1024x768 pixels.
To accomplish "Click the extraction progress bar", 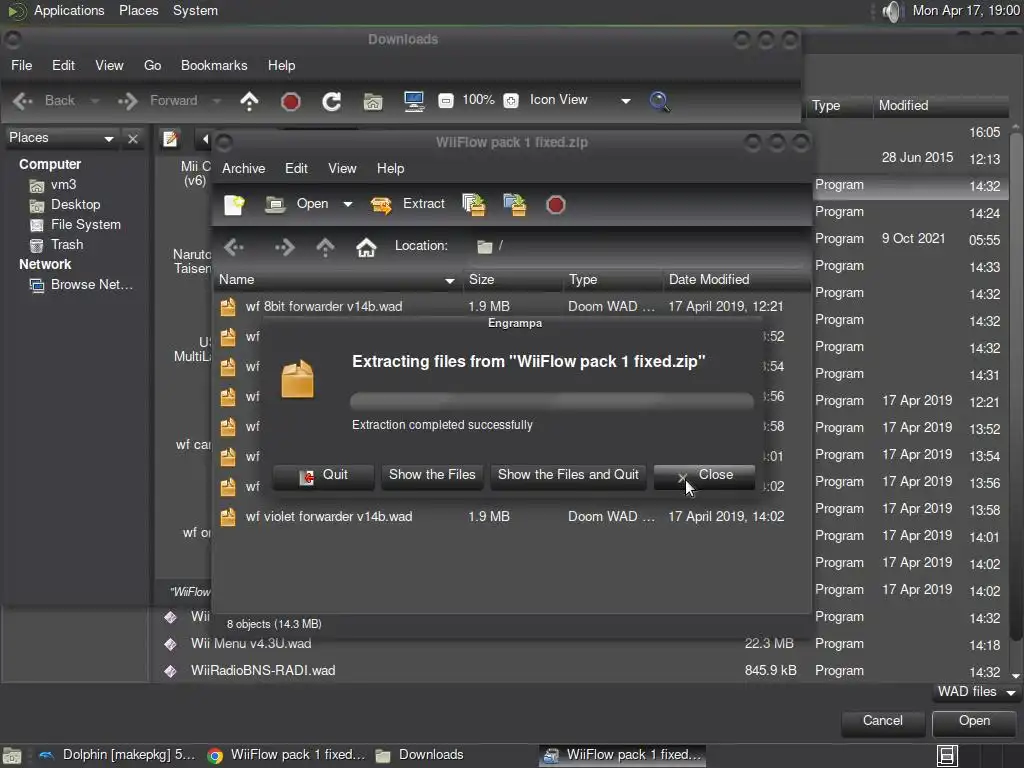I will (552, 400).
